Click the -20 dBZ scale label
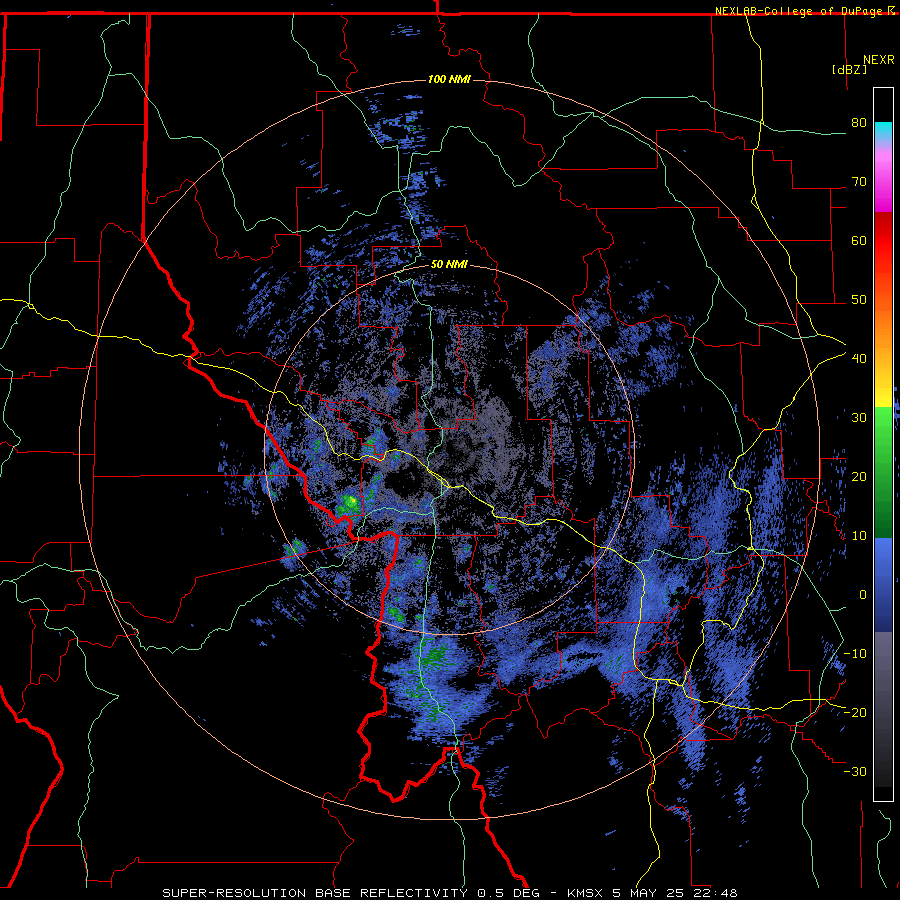The height and width of the screenshot is (900, 900). tap(855, 713)
